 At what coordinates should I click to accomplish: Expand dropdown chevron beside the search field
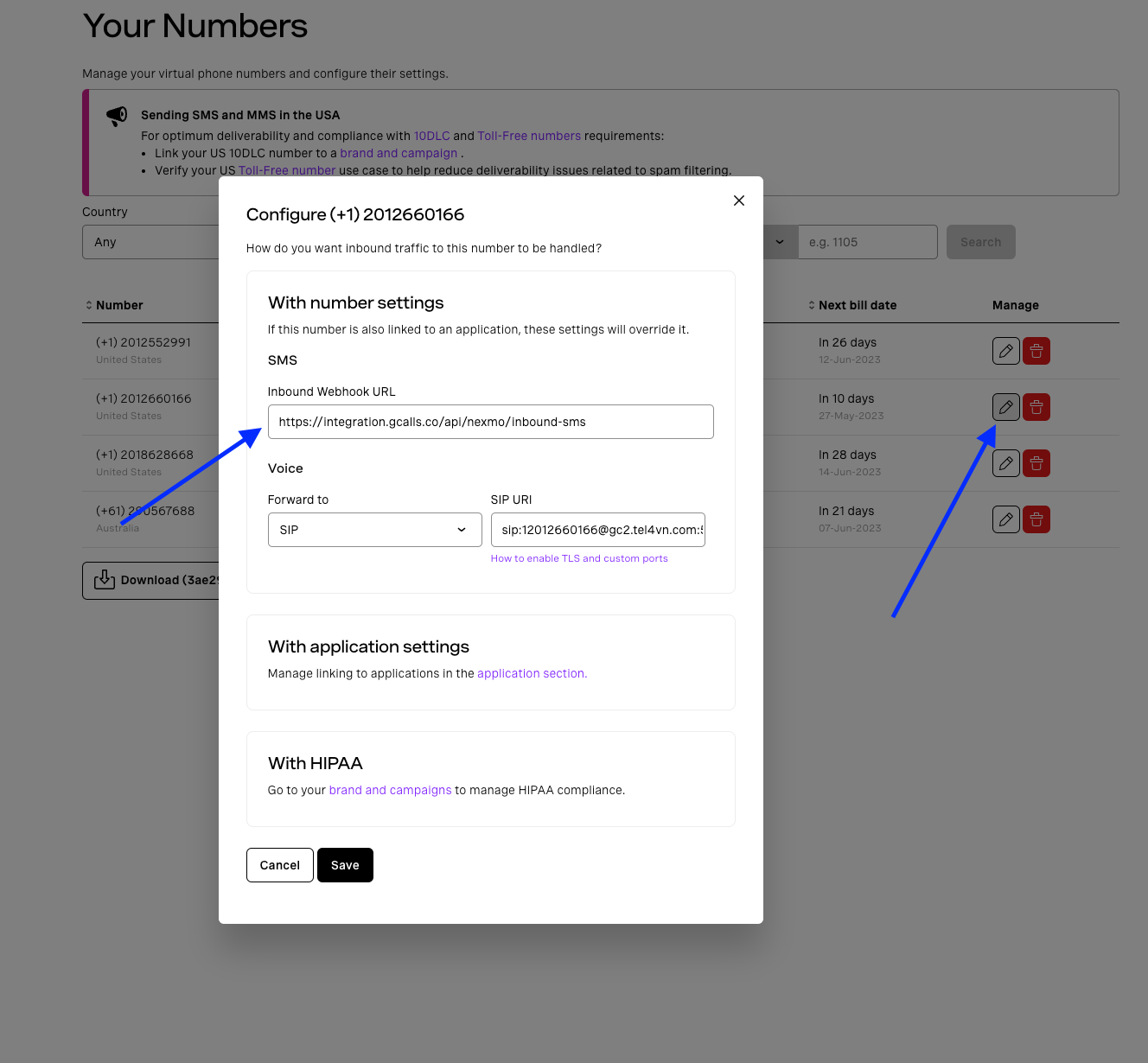point(780,242)
